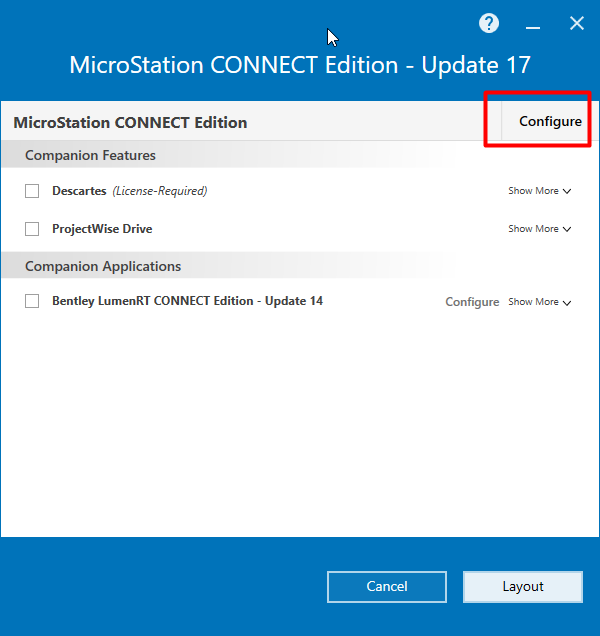600x636 pixels.
Task: Click the Layout button
Action: tap(523, 587)
